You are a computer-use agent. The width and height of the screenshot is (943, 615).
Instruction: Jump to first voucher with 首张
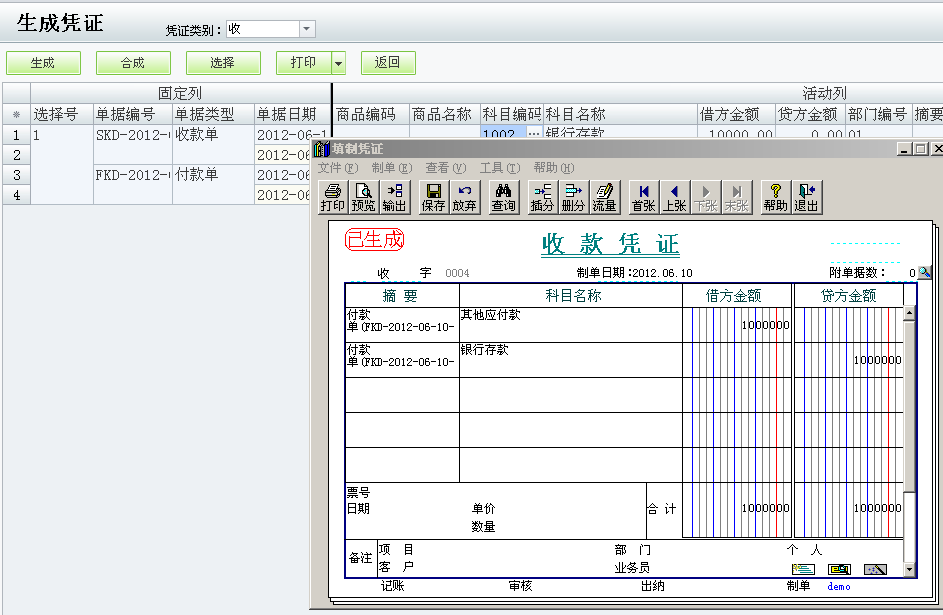(x=644, y=197)
